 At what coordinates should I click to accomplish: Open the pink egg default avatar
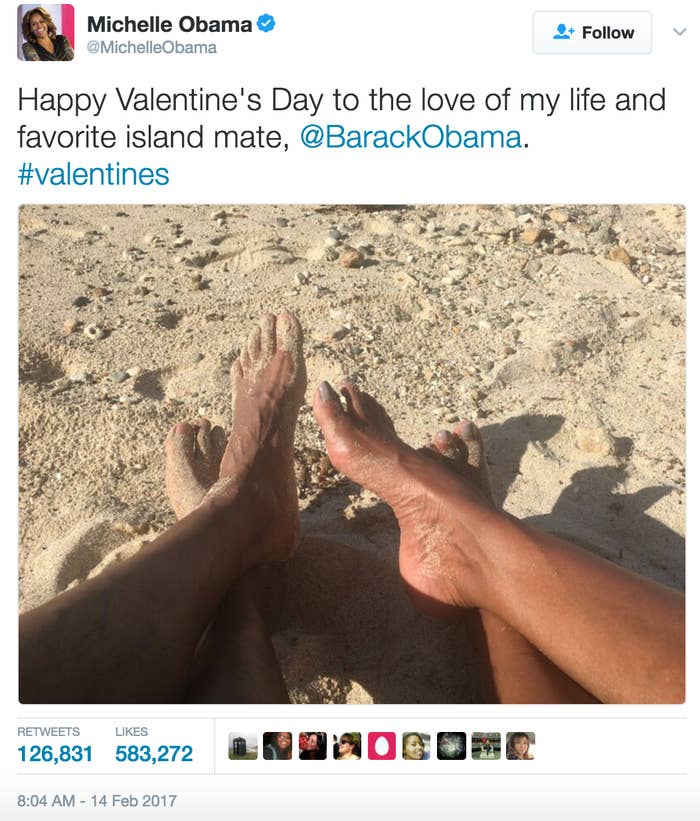click(382, 746)
